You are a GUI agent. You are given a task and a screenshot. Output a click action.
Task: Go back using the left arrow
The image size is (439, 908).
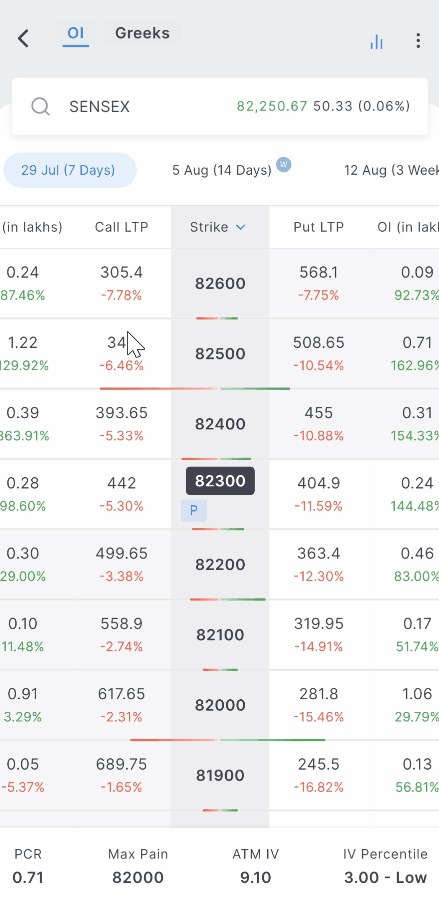23,39
